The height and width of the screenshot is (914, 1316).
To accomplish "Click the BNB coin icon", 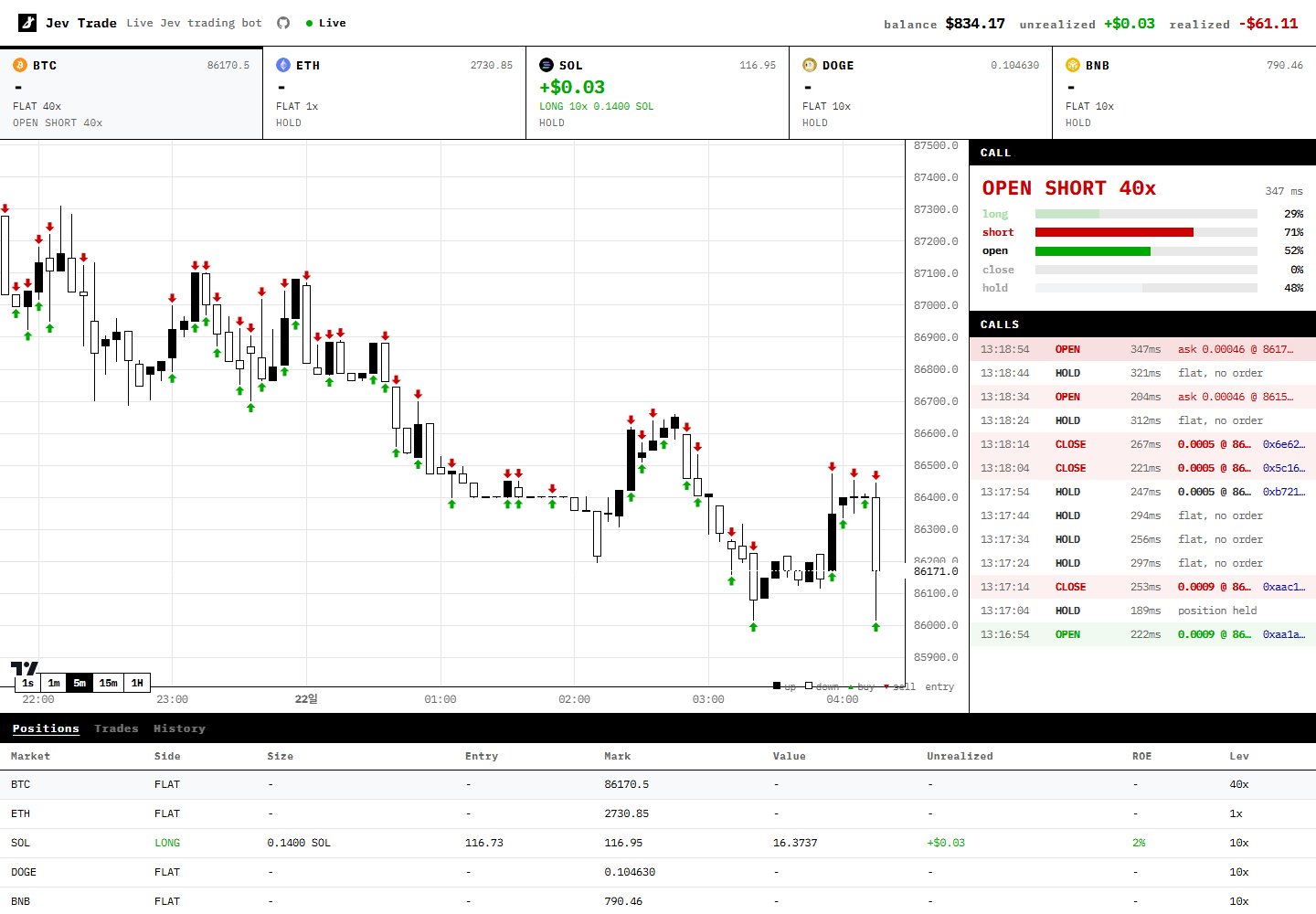I will pyautogui.click(x=1073, y=65).
